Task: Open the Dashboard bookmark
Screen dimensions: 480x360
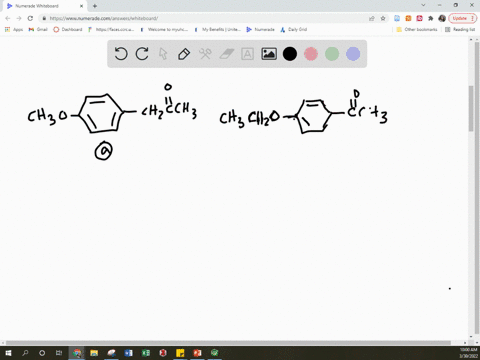Action: pos(68,29)
